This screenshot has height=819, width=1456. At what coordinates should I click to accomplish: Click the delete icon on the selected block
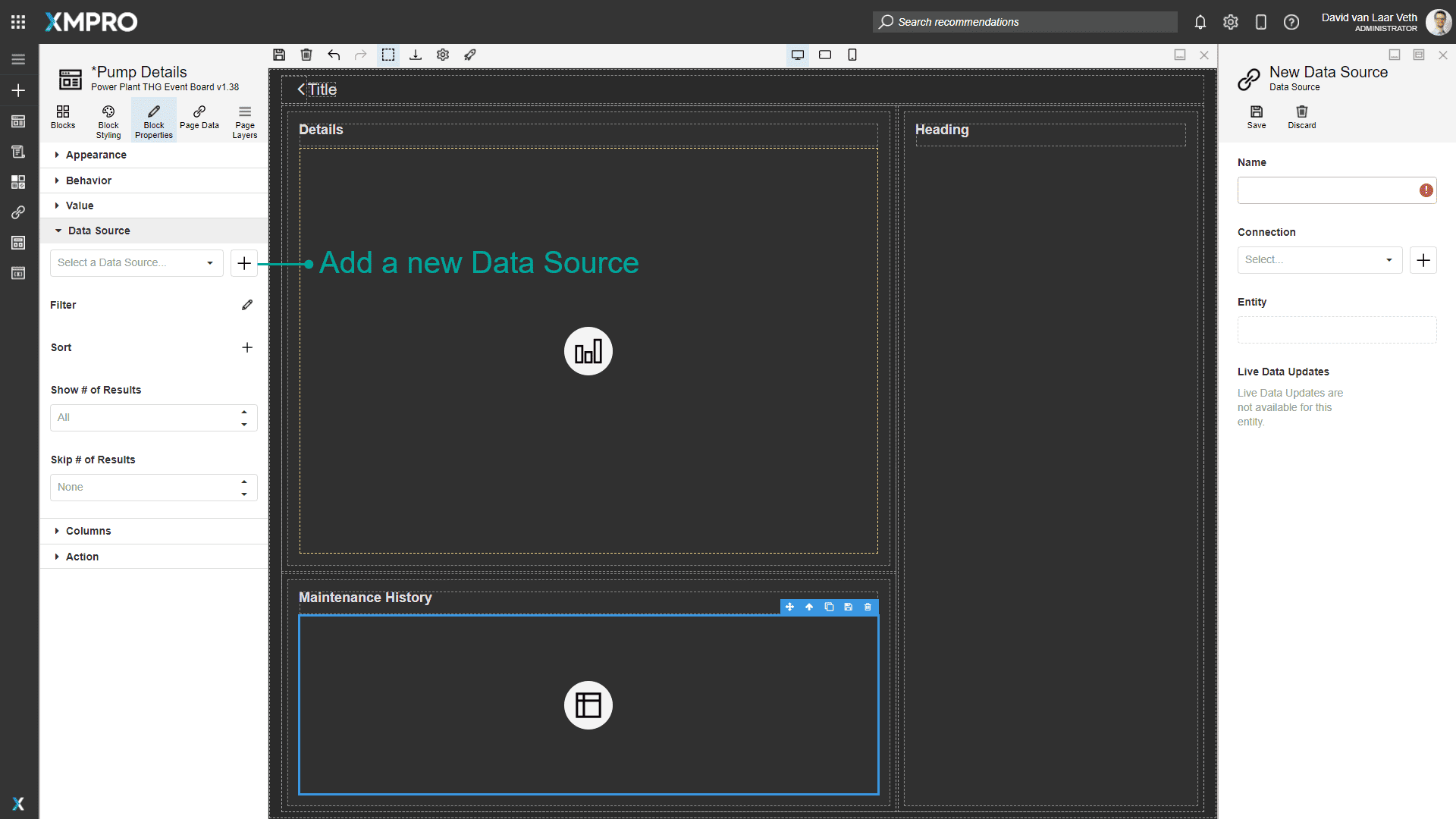(868, 607)
